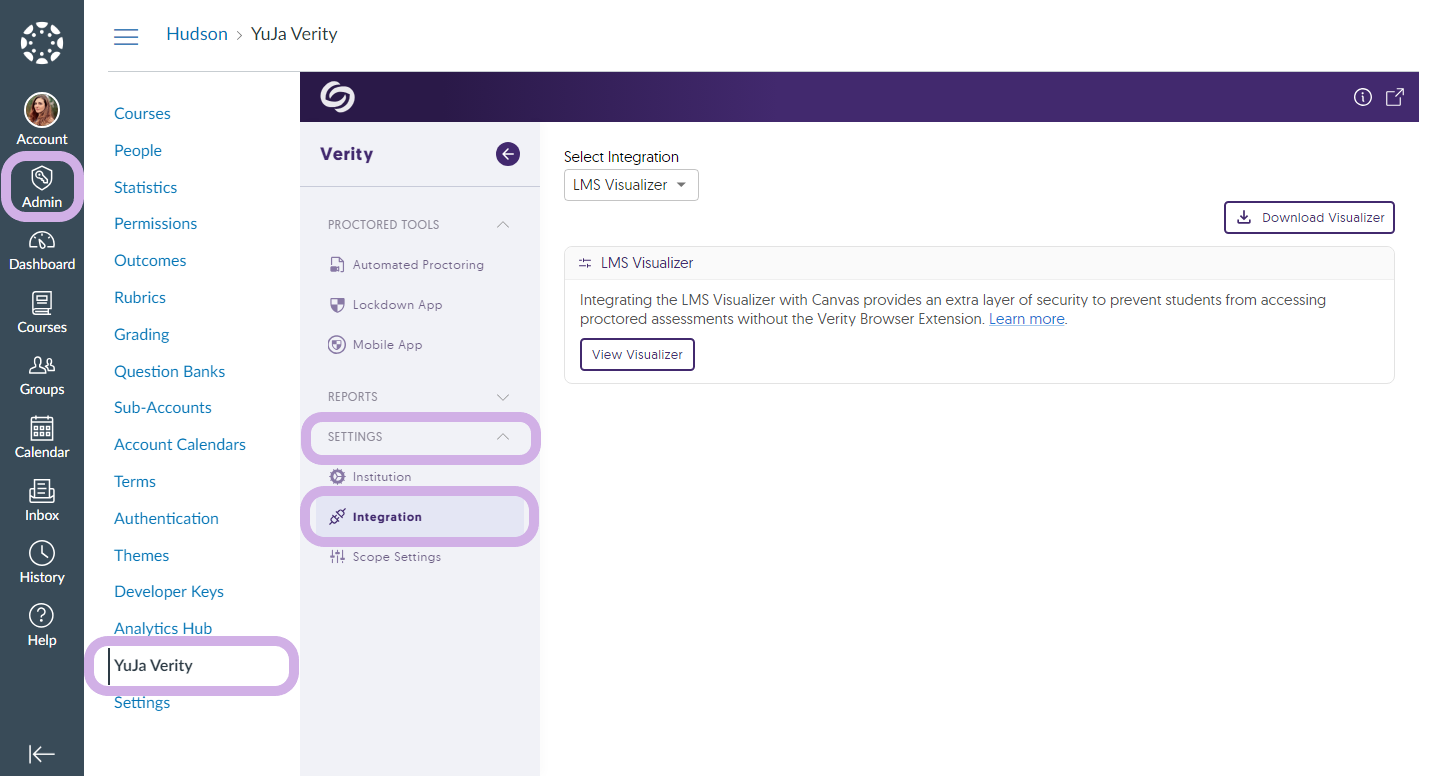Screen dimensions: 1443x776
Task: Click the Mobile App icon
Action: coord(337,345)
